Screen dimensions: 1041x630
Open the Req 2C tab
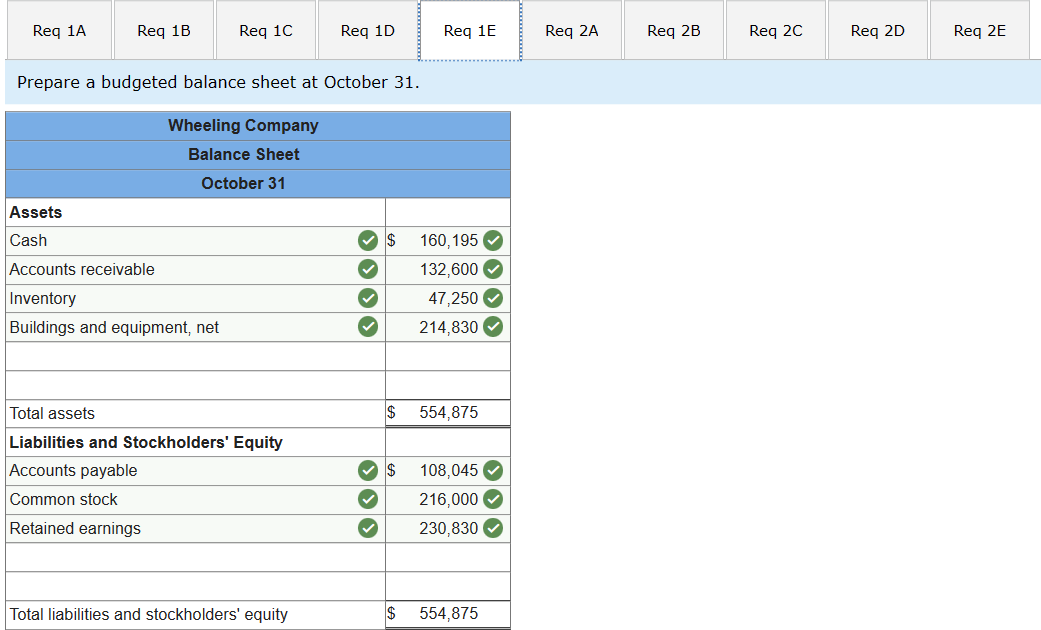pos(775,30)
